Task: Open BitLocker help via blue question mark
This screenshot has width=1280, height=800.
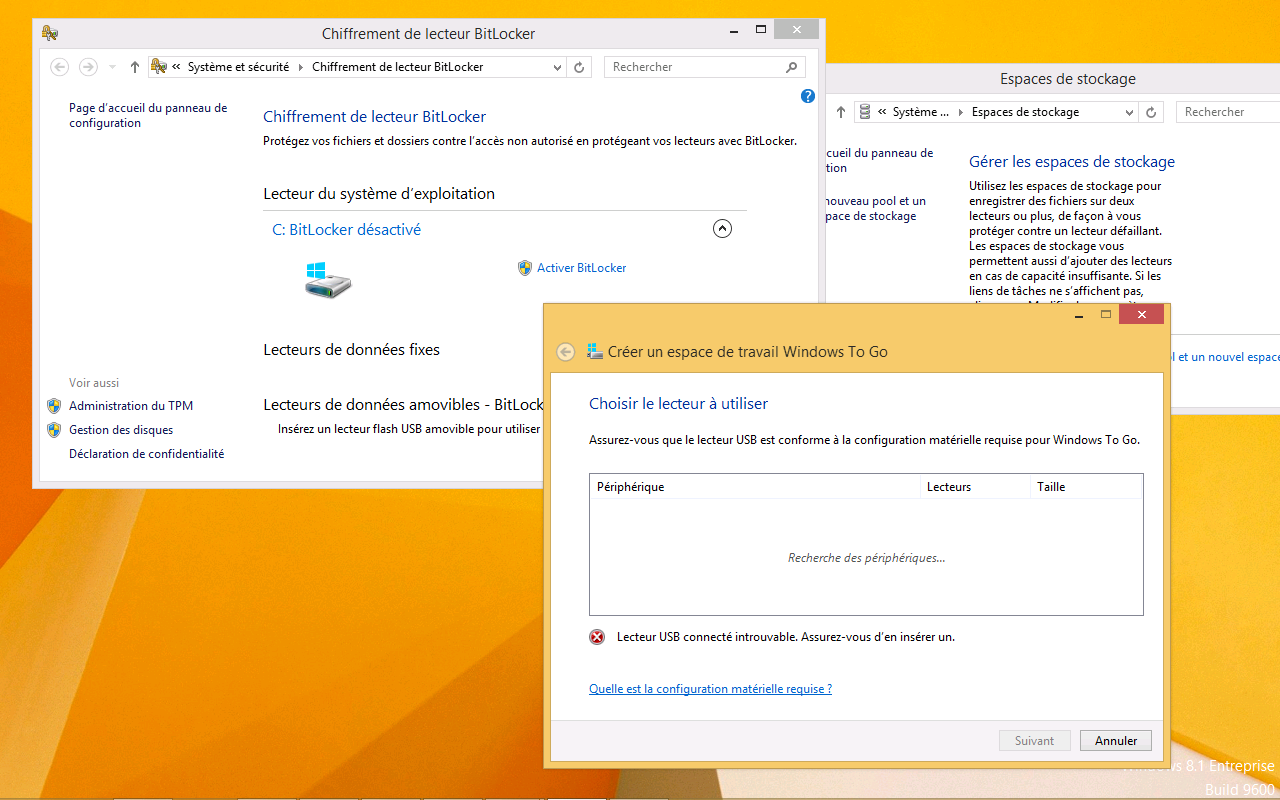Action: [808, 96]
